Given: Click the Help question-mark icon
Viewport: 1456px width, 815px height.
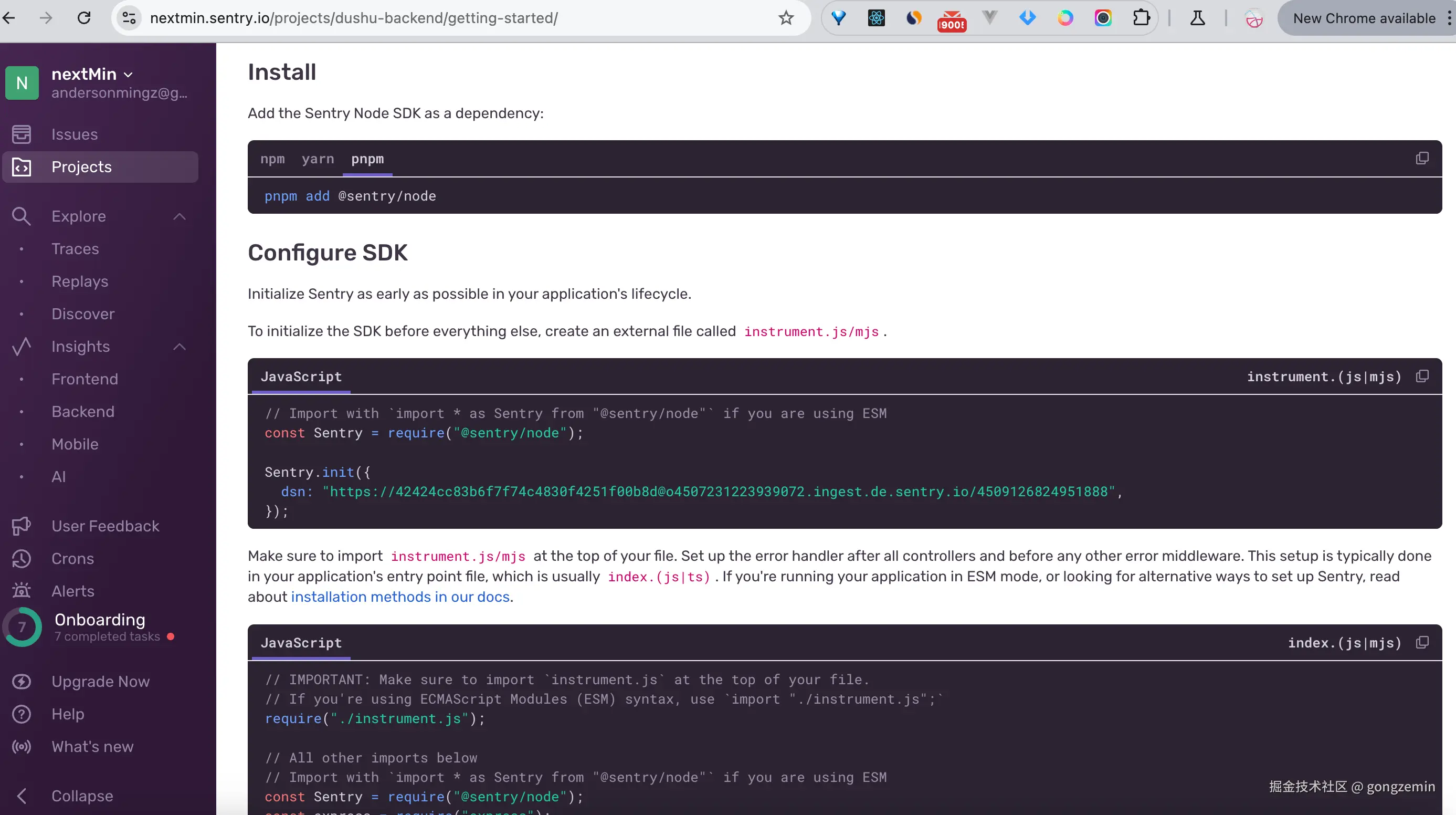Looking at the screenshot, I should [22, 714].
